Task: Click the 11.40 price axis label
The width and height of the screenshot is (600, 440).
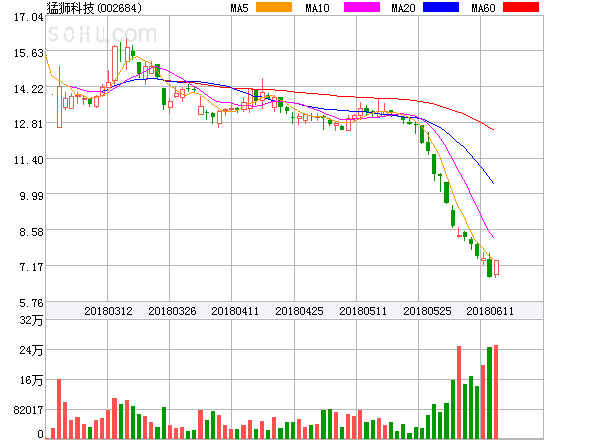Action: [29, 160]
